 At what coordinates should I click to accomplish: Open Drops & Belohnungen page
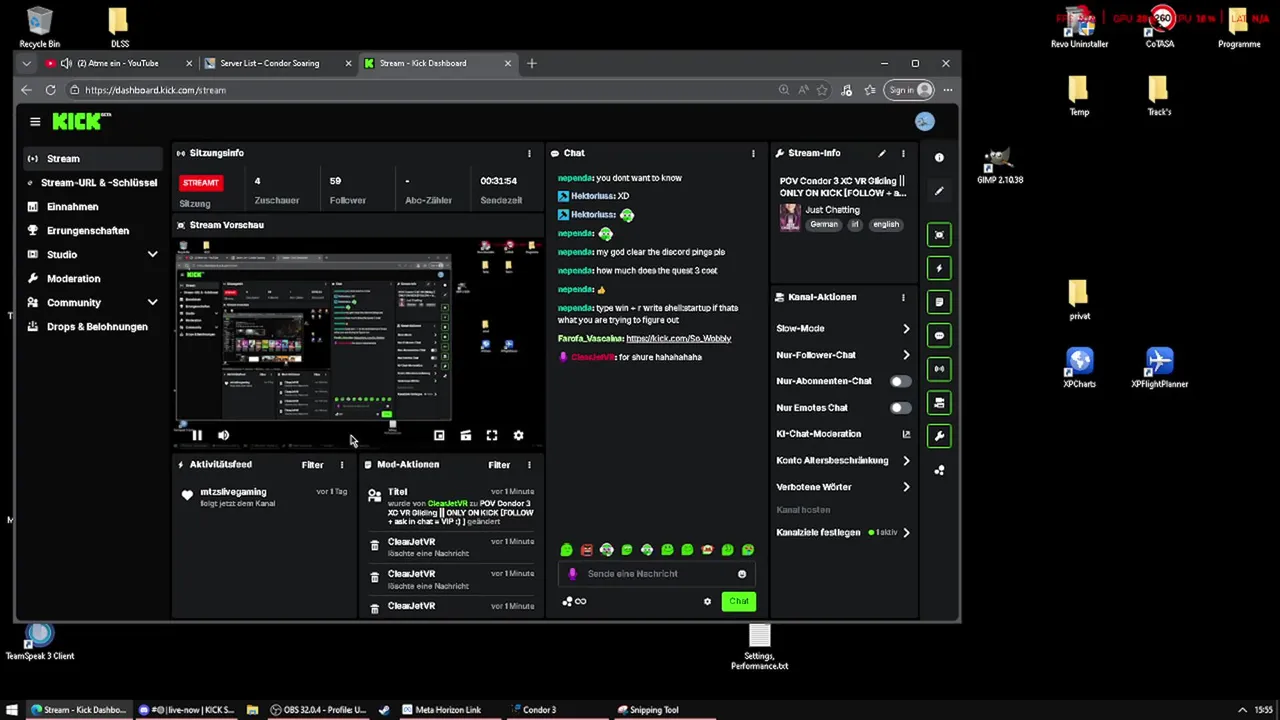92,327
